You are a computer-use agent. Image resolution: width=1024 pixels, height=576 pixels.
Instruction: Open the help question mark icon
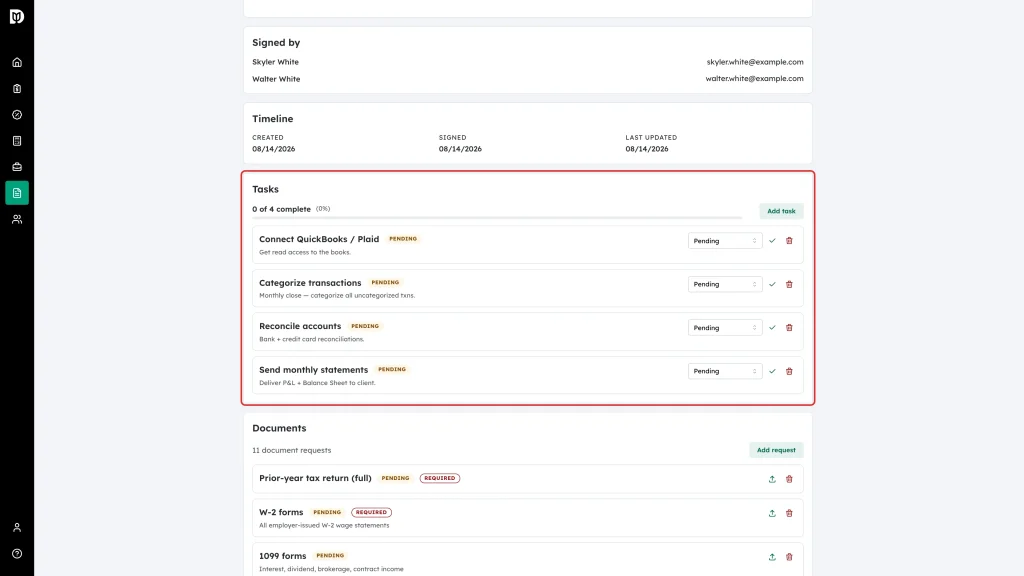[17, 554]
